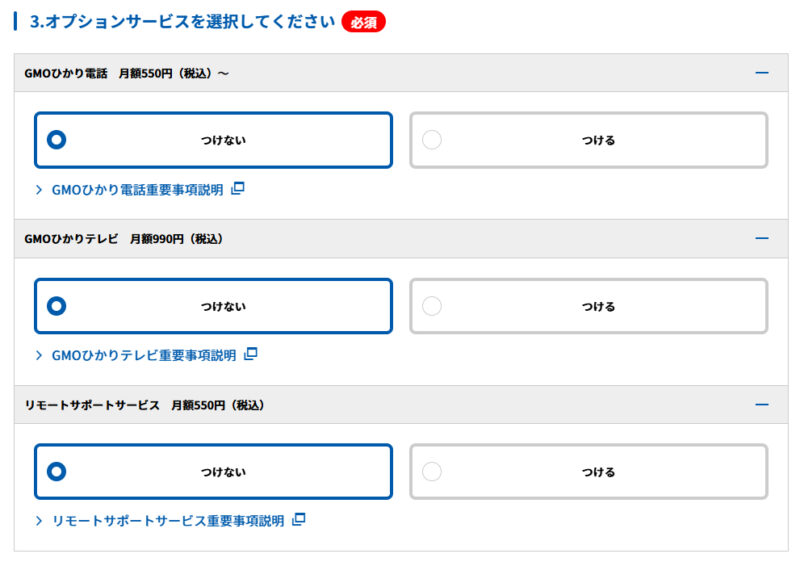This screenshot has height=562, width=800.
Task: Select つける for リモートサポートサービス
Action: pos(589,472)
